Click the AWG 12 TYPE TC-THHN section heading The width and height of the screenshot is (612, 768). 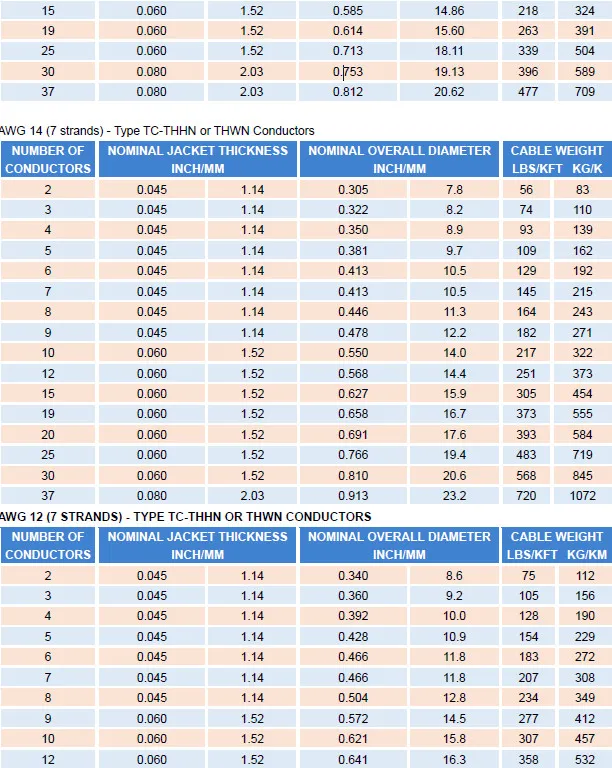(x=186, y=516)
